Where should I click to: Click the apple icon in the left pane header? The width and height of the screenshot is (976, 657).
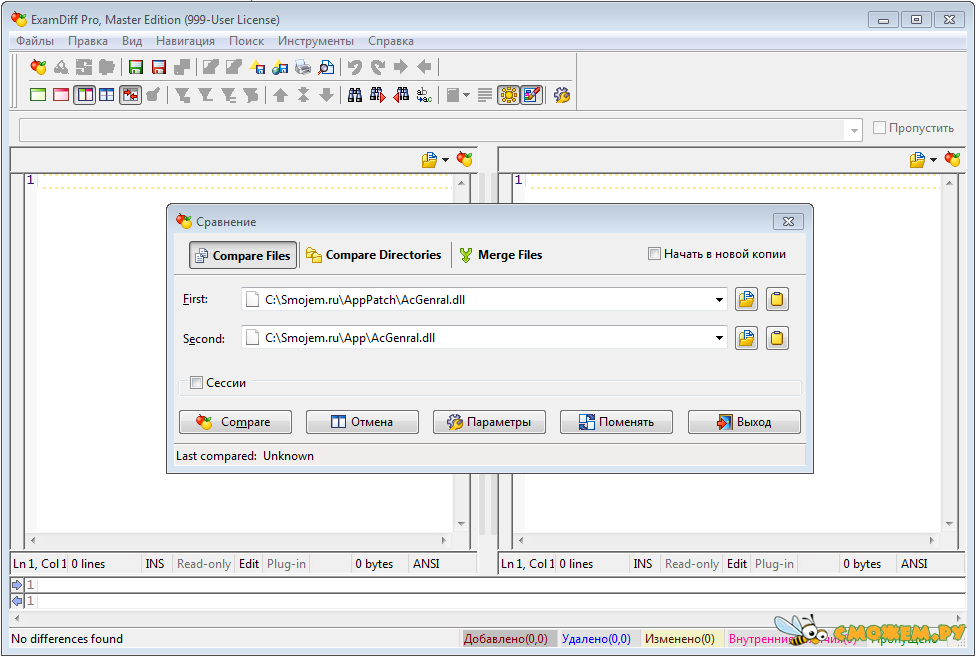click(x=464, y=159)
